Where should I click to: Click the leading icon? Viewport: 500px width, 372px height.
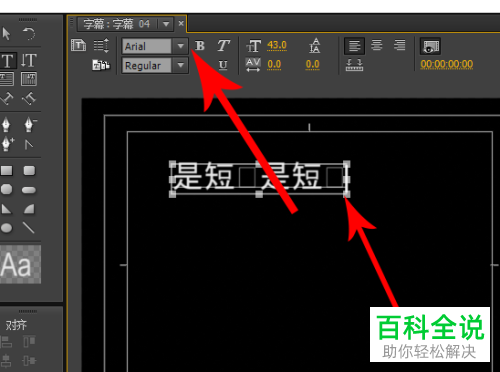[314, 45]
